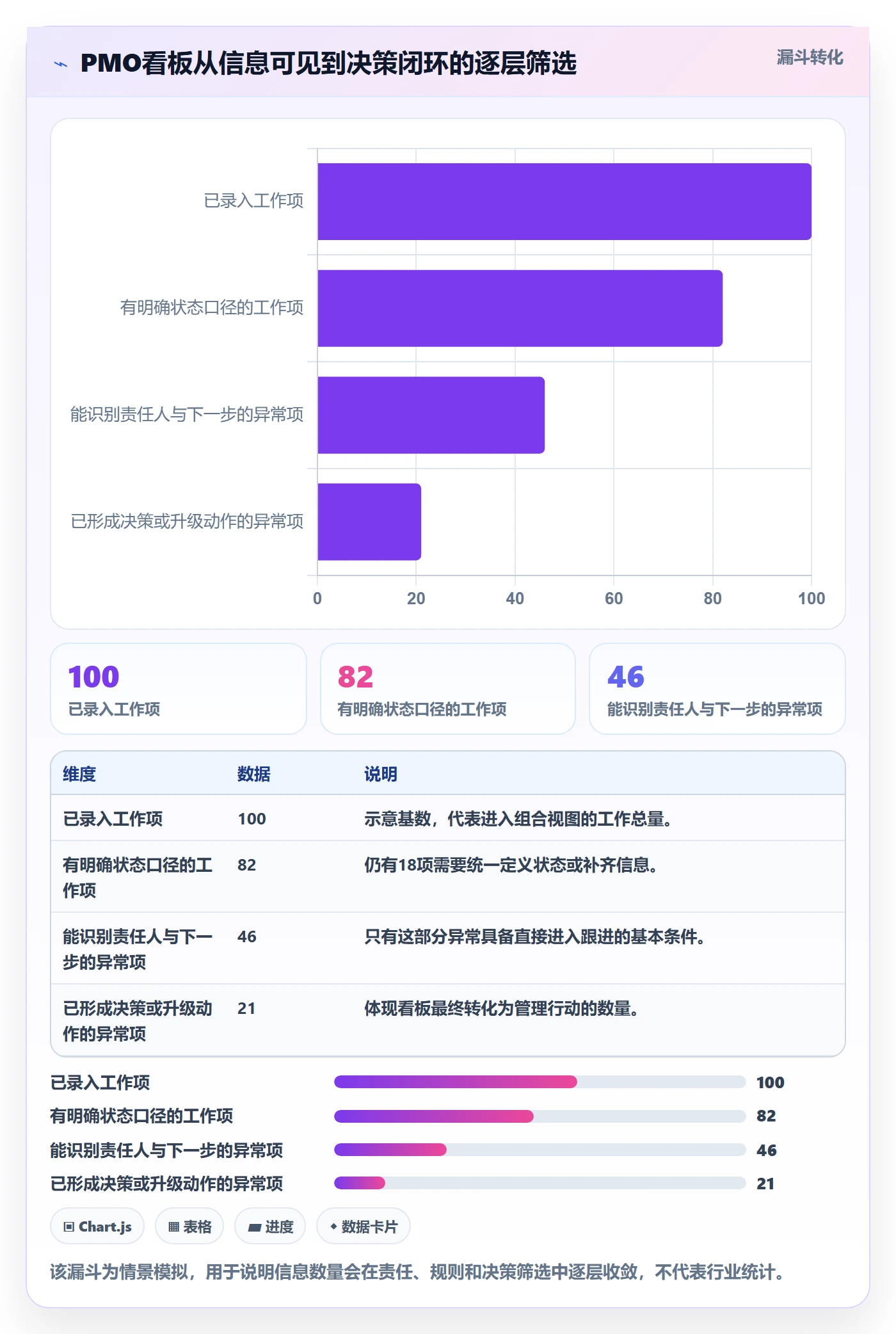This screenshot has width=896, height=1334.
Task: Click the 数据 column header
Action: tap(254, 774)
